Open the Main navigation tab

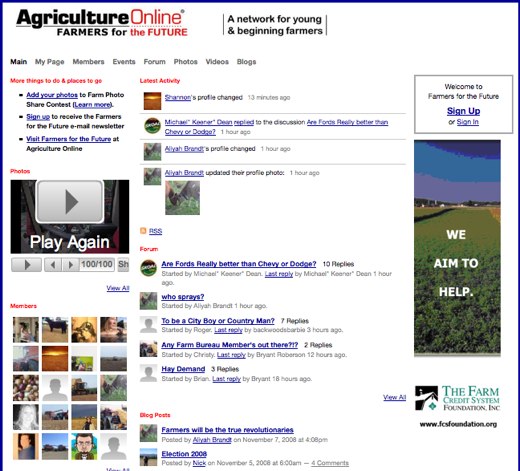point(18,62)
